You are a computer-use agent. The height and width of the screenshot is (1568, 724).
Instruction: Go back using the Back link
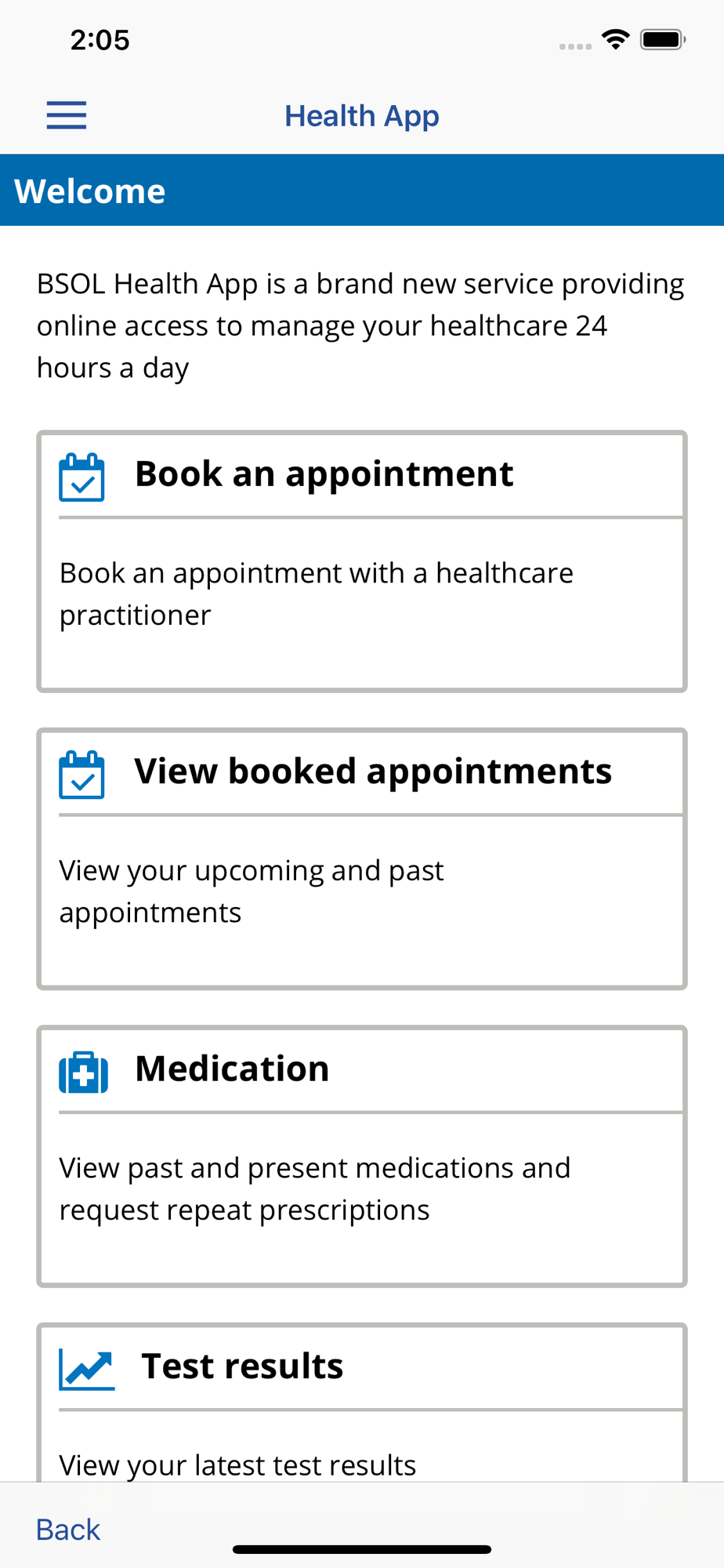tap(68, 1530)
